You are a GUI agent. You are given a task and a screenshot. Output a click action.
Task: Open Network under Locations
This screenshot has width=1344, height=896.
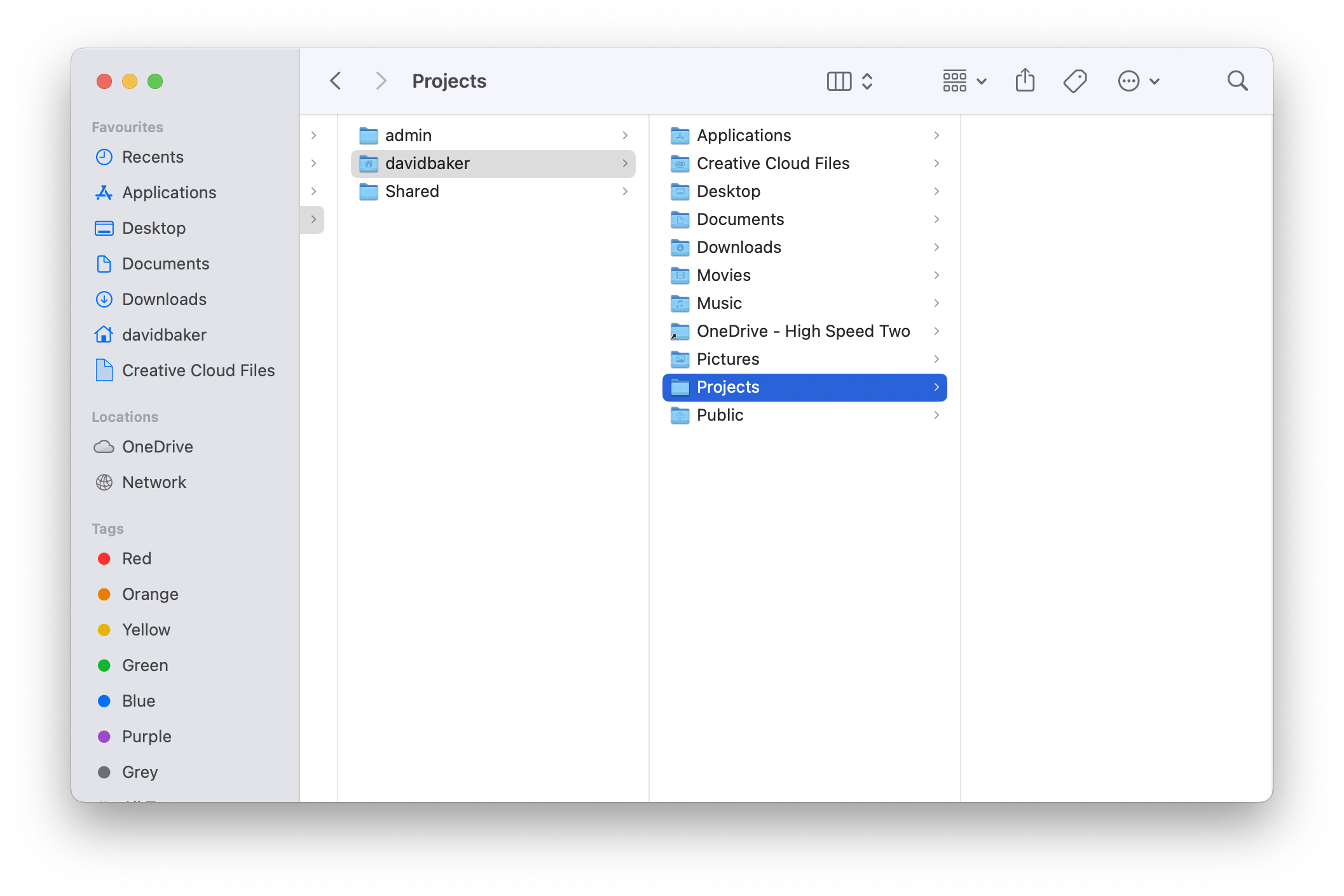click(154, 482)
